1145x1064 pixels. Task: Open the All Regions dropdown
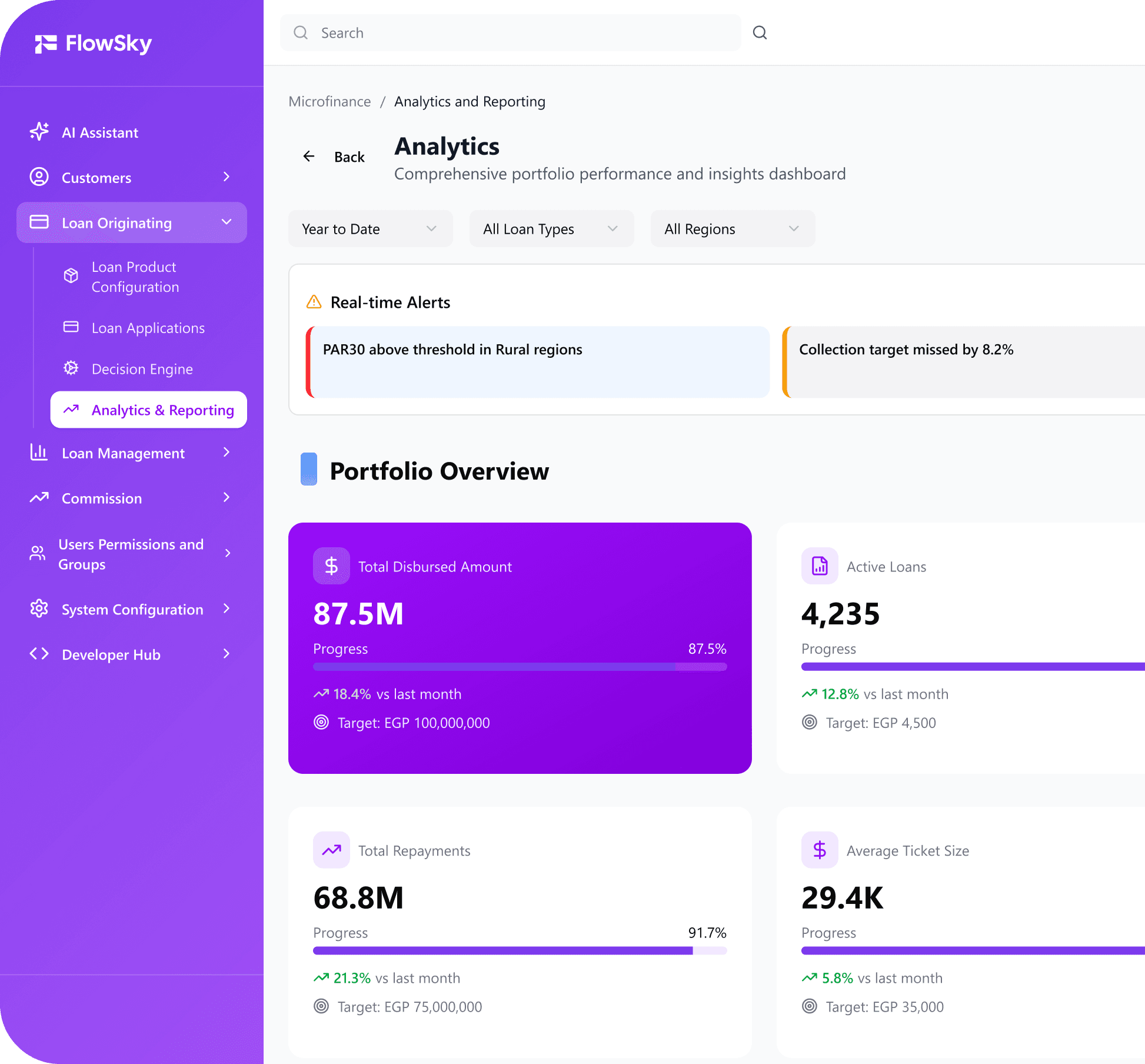732,228
